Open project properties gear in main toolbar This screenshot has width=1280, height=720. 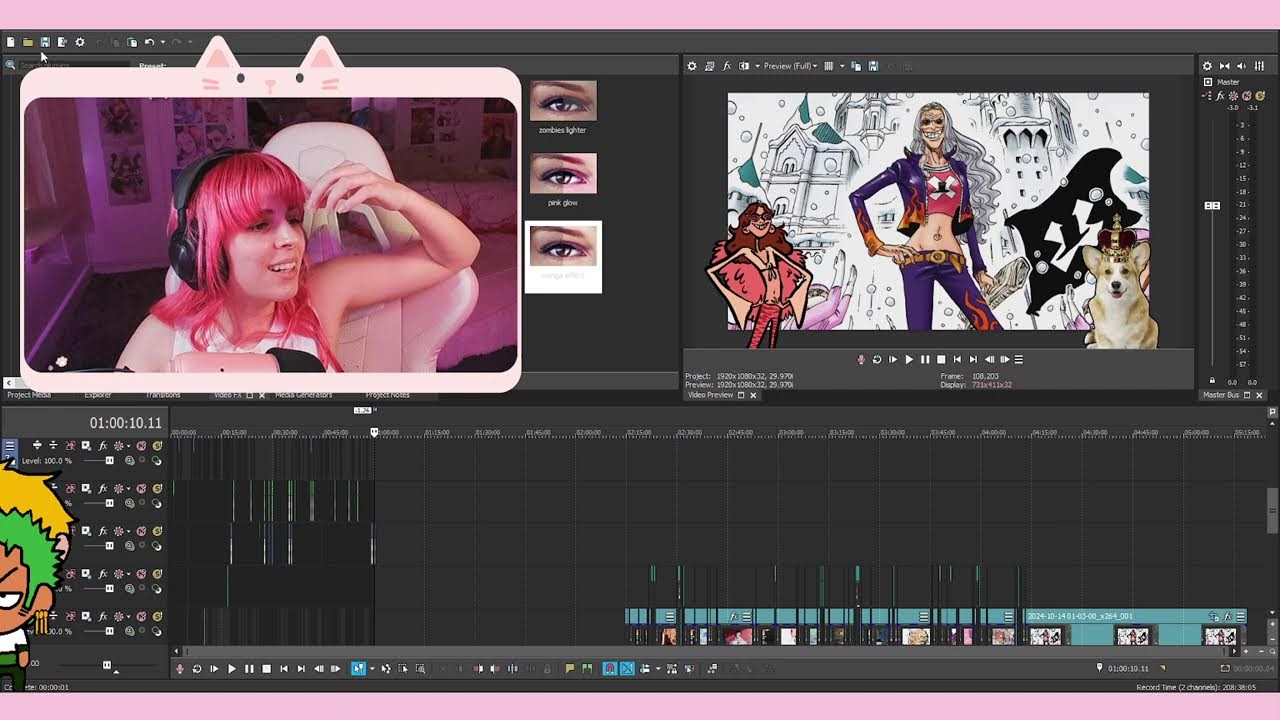click(x=80, y=42)
